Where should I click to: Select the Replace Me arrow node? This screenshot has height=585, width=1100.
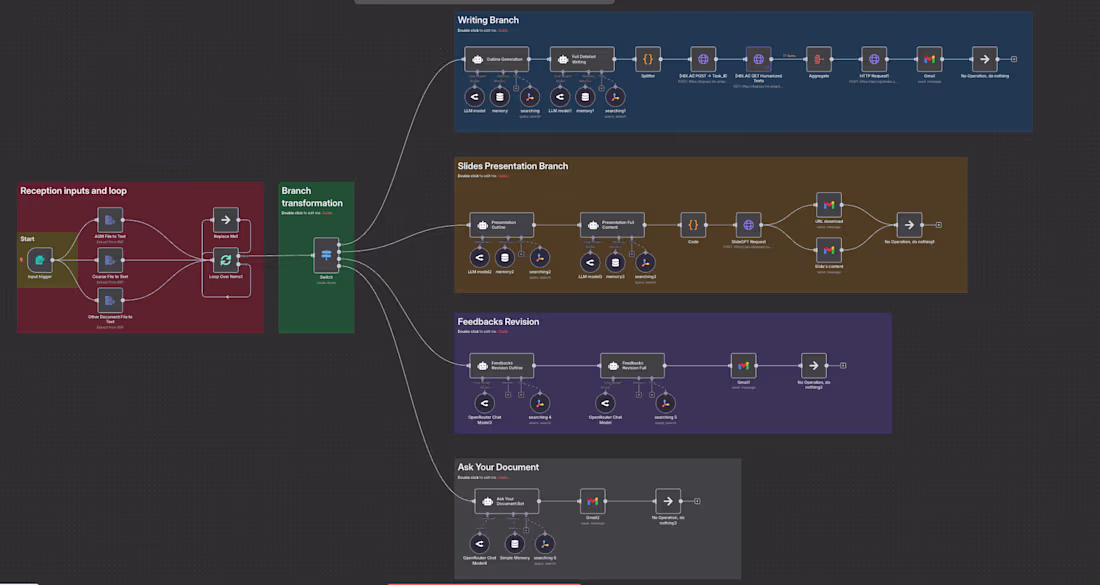point(225,220)
